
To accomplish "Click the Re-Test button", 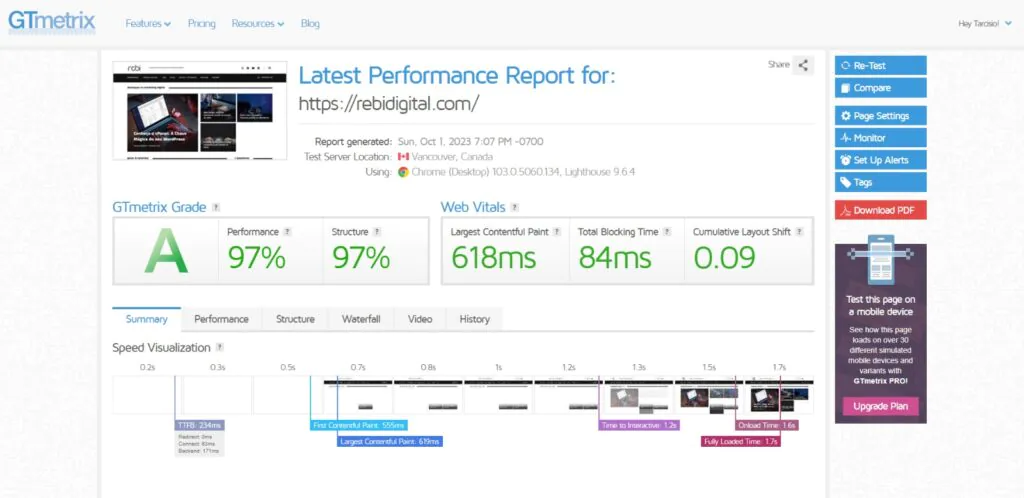I will (x=880, y=65).
